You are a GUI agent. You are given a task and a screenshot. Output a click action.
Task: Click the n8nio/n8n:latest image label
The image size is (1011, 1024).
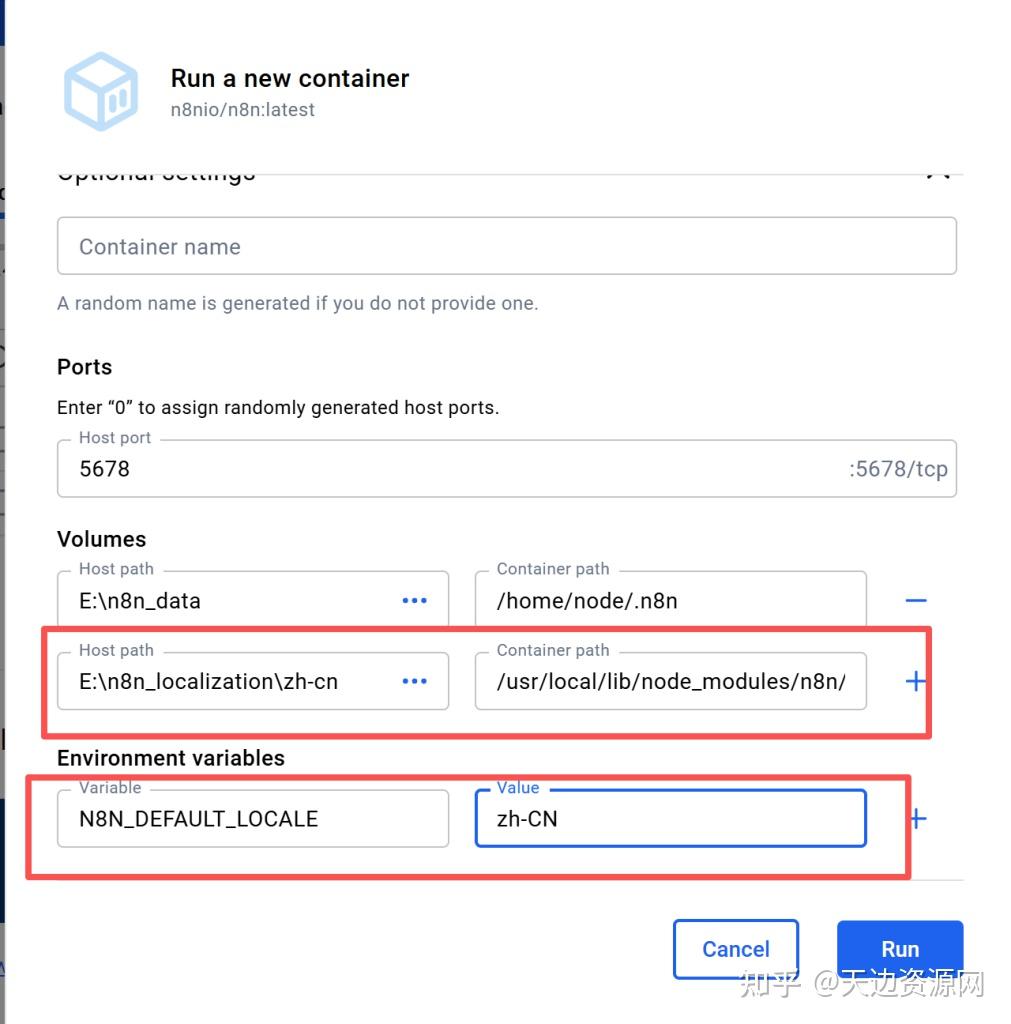243,109
